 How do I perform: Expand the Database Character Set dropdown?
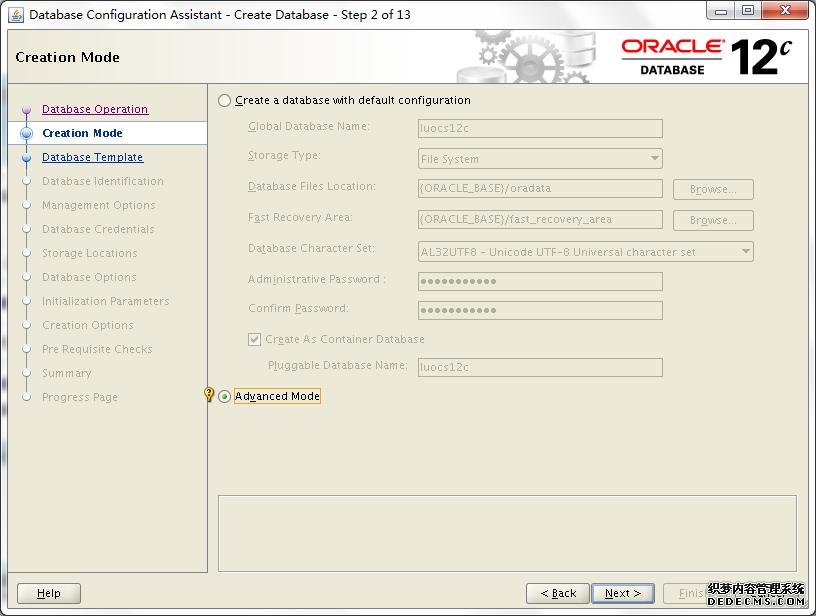(585, 252)
